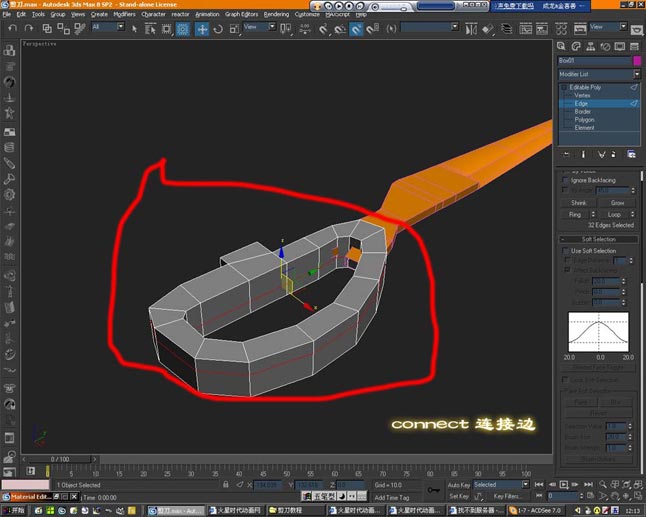
Task: Open the Display command panel tab
Action: coord(620,46)
